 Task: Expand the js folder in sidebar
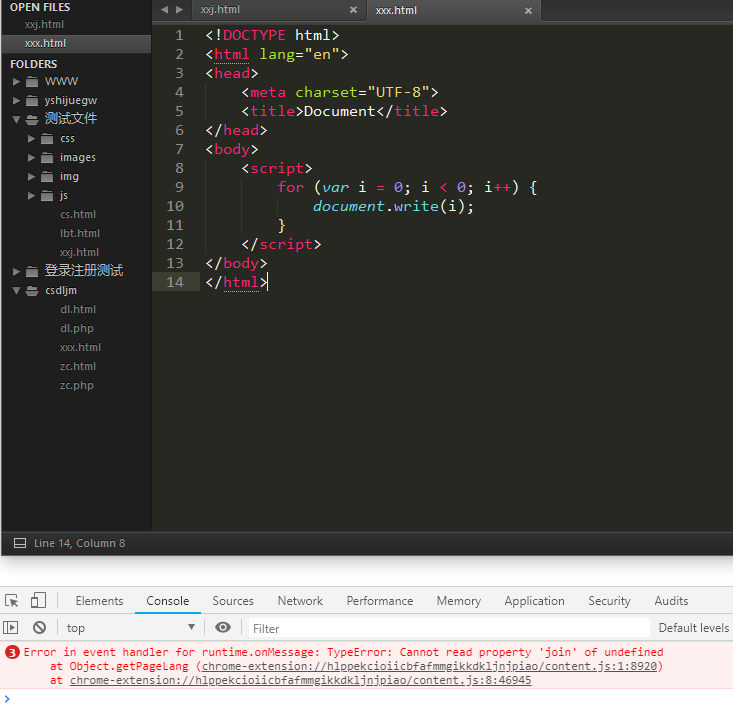(x=32, y=196)
